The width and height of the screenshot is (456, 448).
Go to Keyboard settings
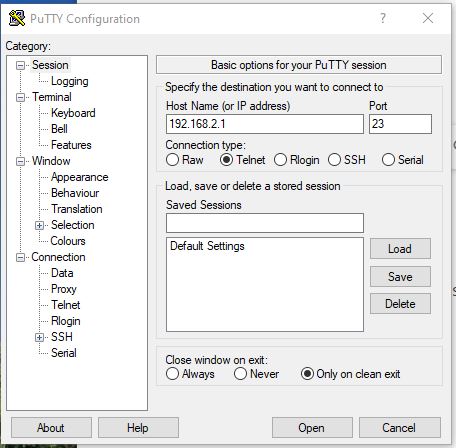pos(73,113)
